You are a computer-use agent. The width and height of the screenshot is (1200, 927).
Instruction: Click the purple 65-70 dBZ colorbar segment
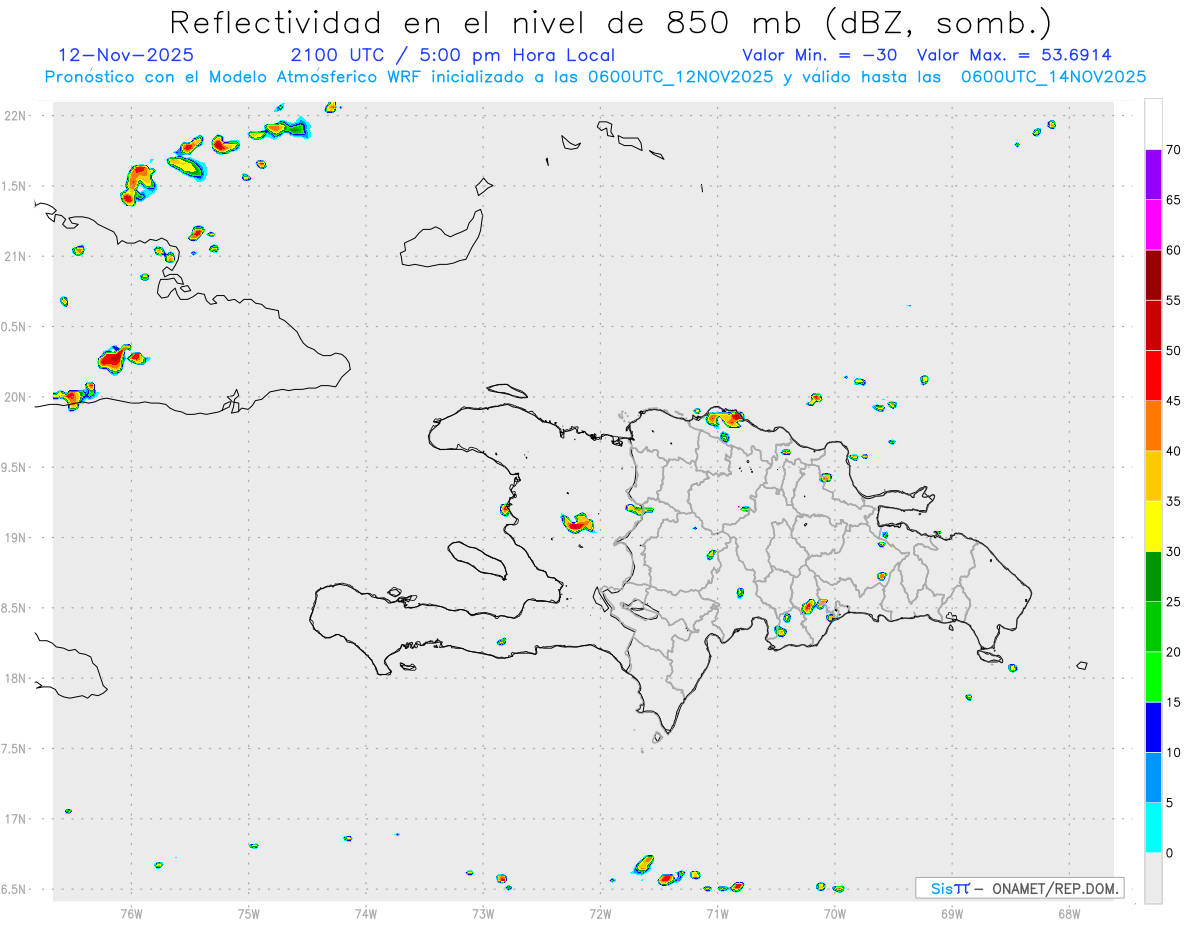(x=1153, y=175)
